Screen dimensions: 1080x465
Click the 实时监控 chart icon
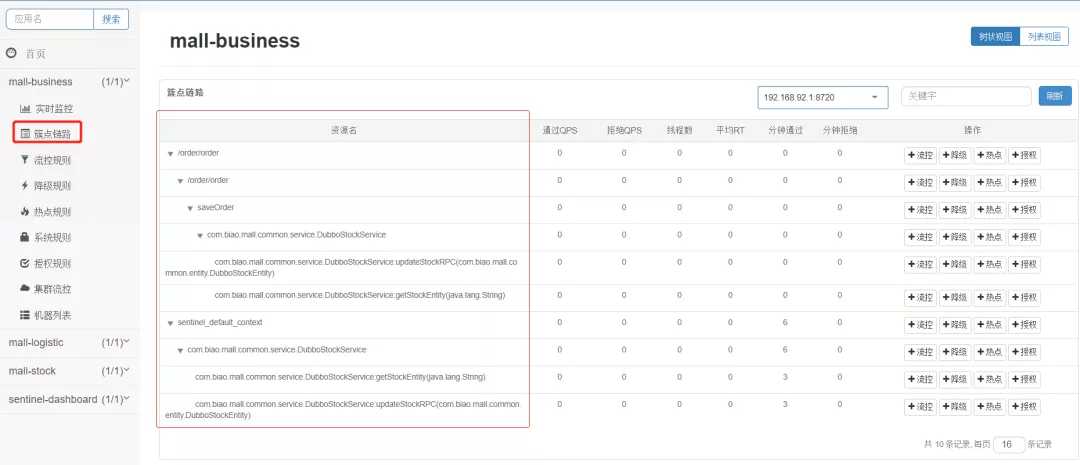click(25, 108)
